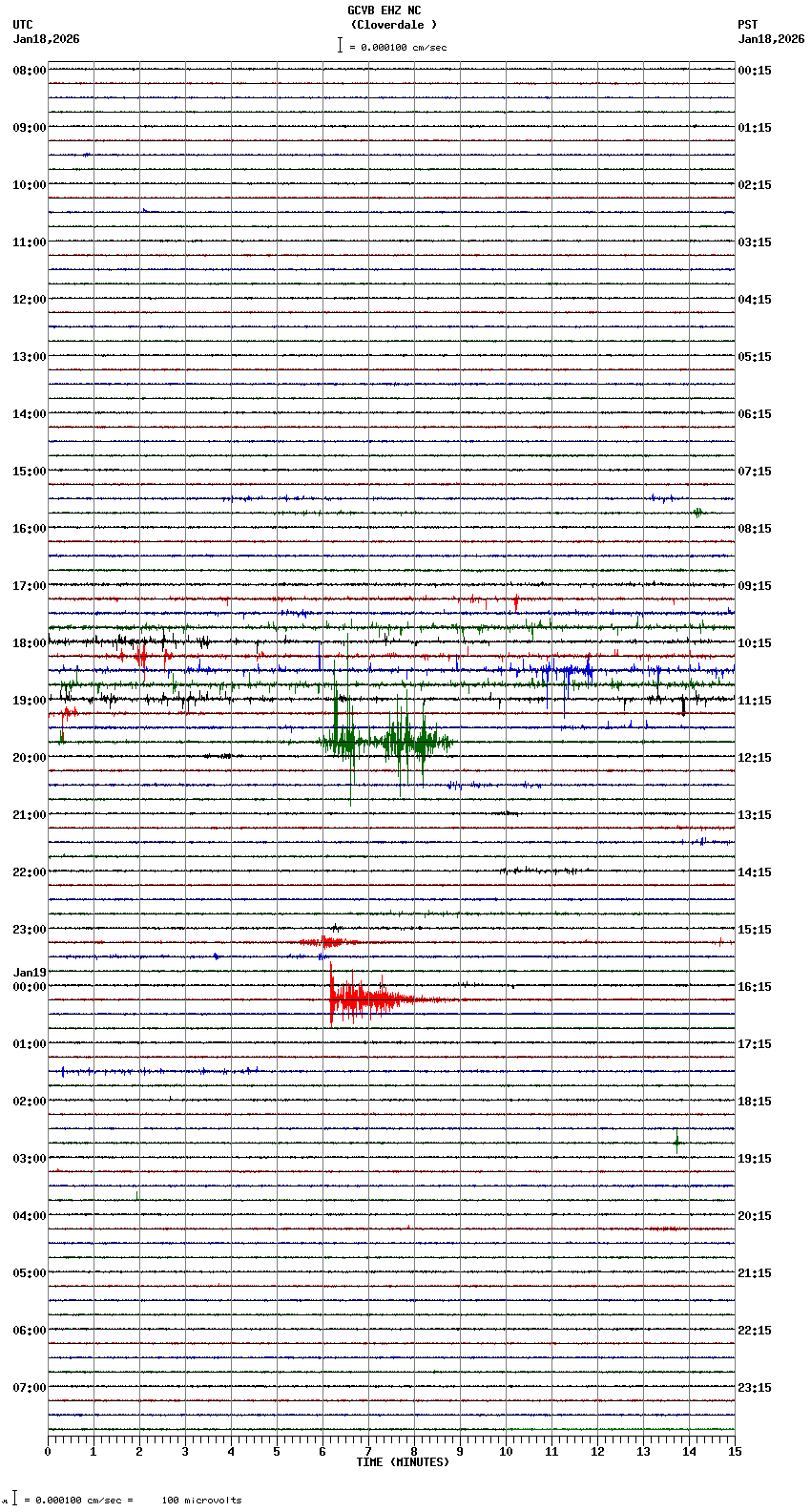Screen dimensions: 811x1512
Task: Select the 09:15 PST row label
Action: (755, 586)
